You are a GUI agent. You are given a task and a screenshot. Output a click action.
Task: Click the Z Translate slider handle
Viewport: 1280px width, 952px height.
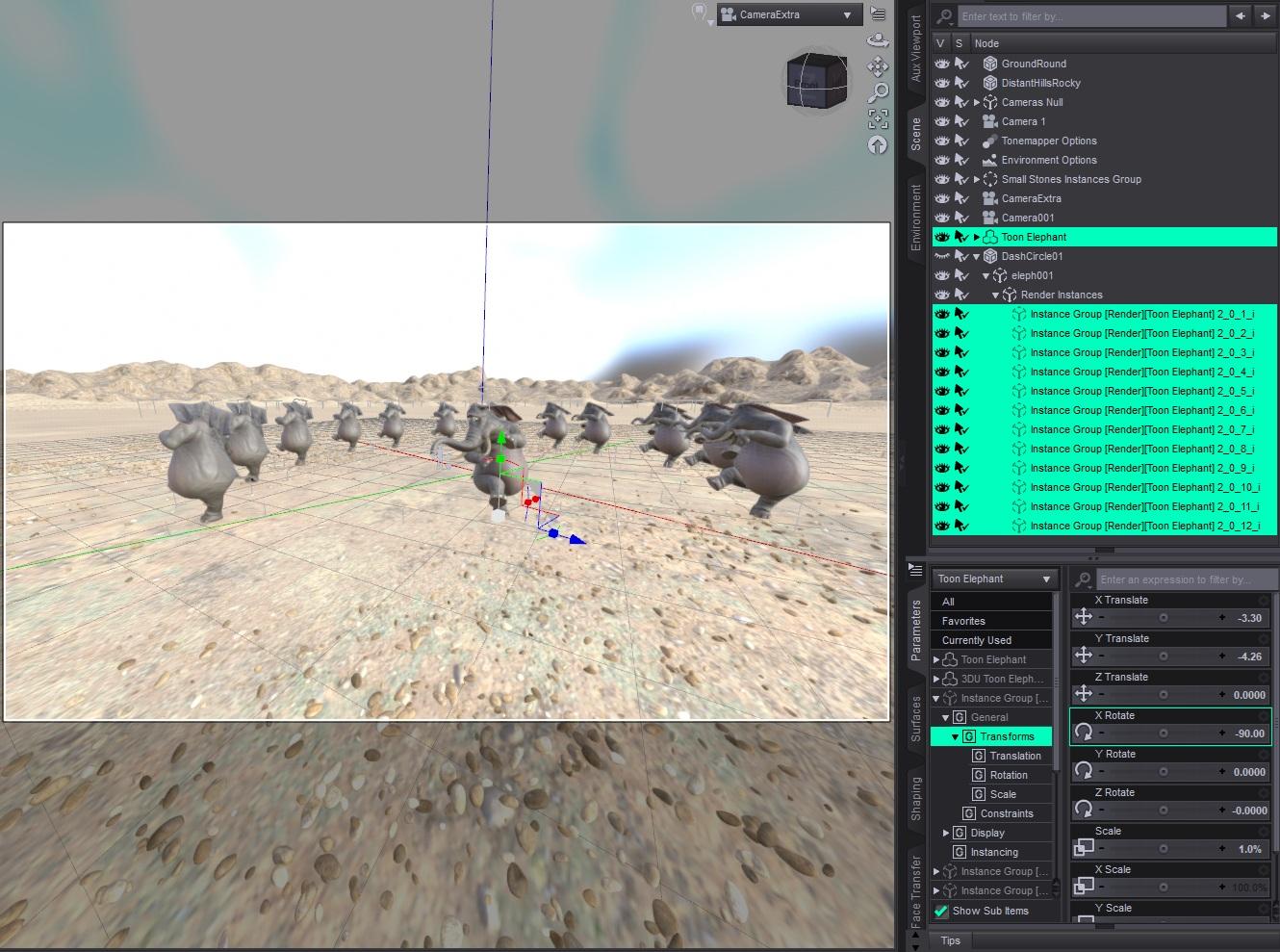1163,695
